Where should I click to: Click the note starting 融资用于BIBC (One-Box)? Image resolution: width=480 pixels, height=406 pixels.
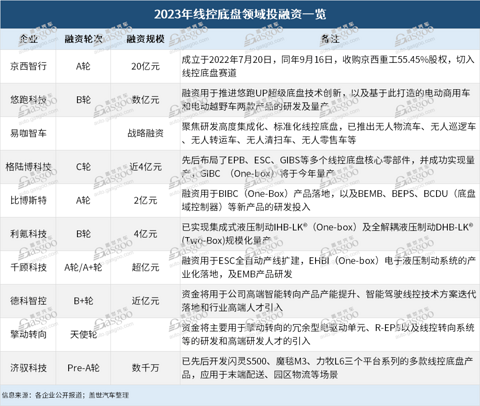coord(329,200)
